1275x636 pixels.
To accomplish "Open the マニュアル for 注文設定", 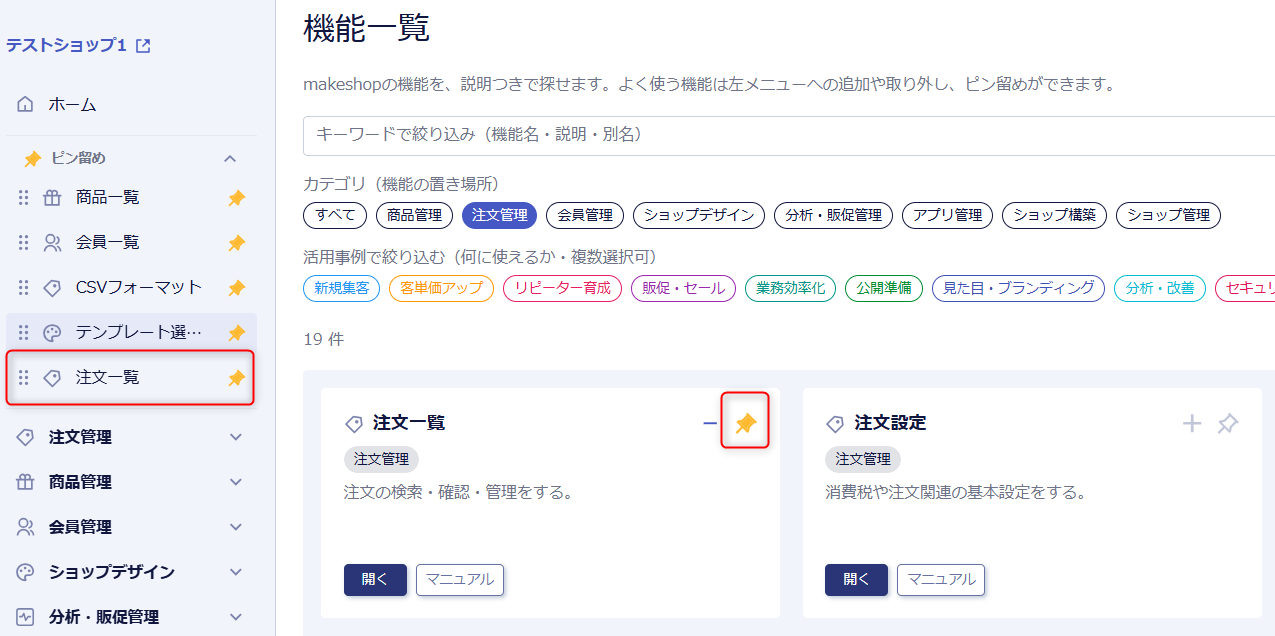I will pyautogui.click(x=941, y=580).
